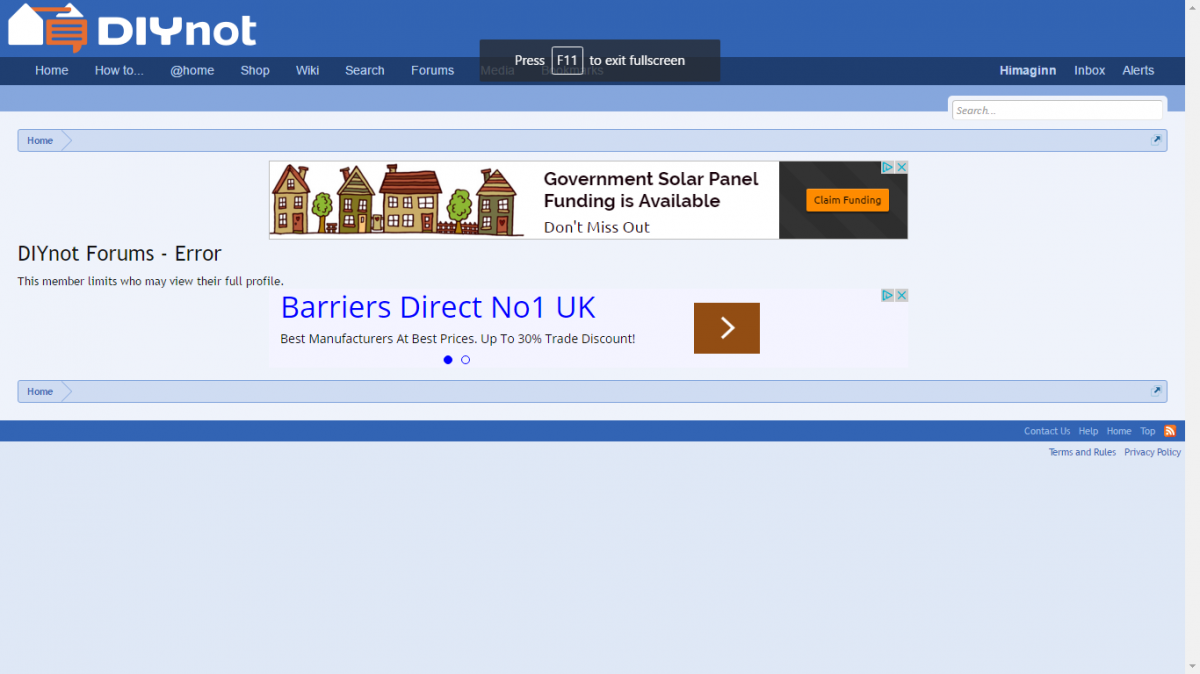The width and height of the screenshot is (1200, 674).
Task: Open the Wiki tab
Action: coord(307,71)
